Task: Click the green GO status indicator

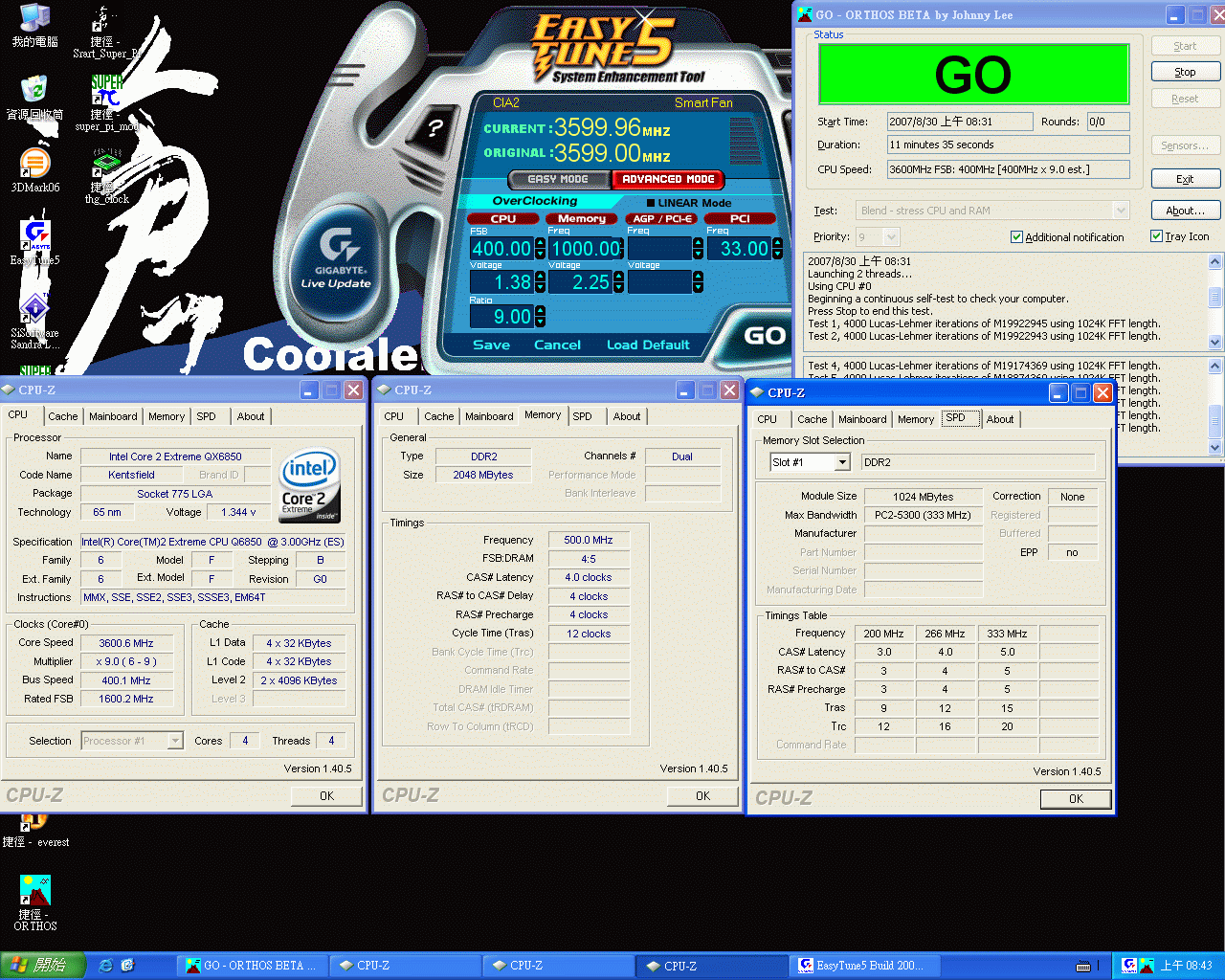Action: click(973, 75)
